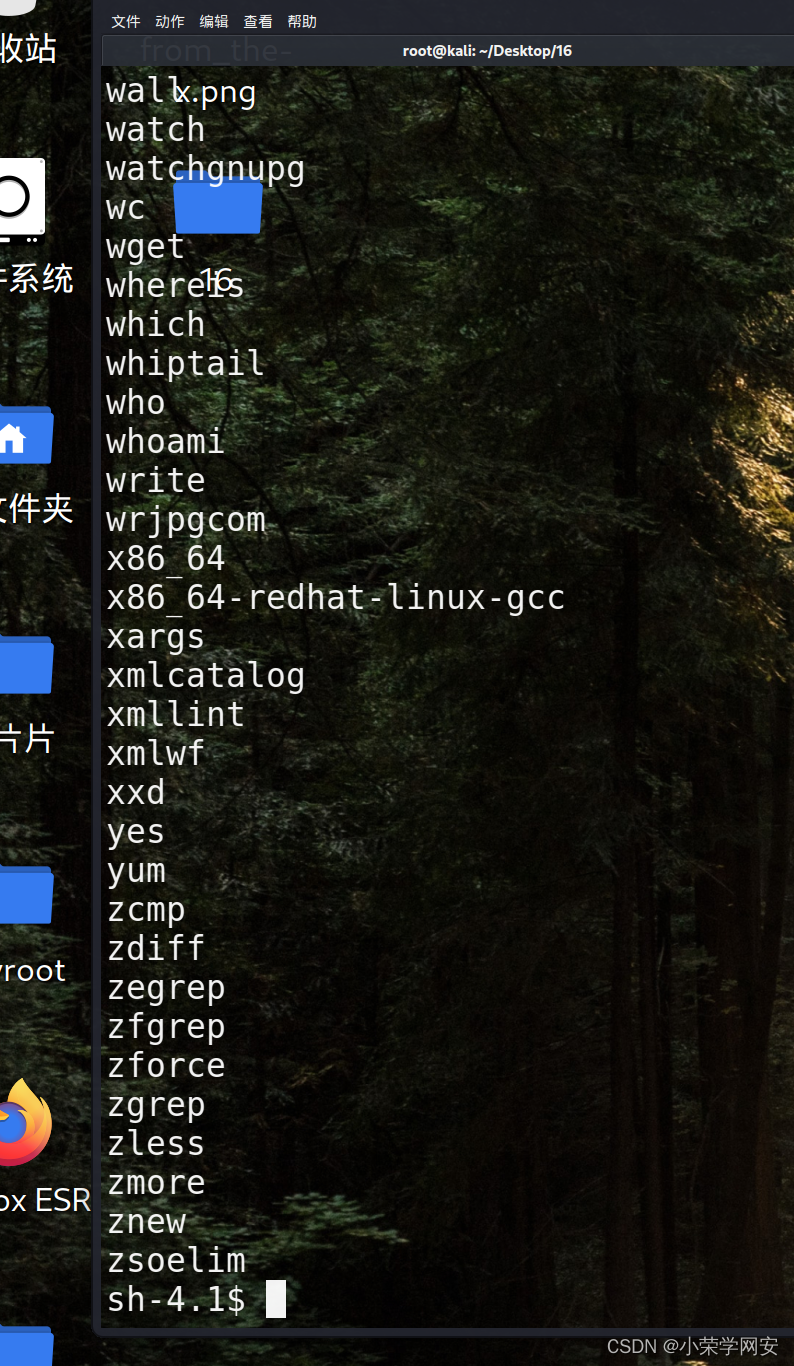
Task: Click the write line in terminal
Action: tap(155, 480)
